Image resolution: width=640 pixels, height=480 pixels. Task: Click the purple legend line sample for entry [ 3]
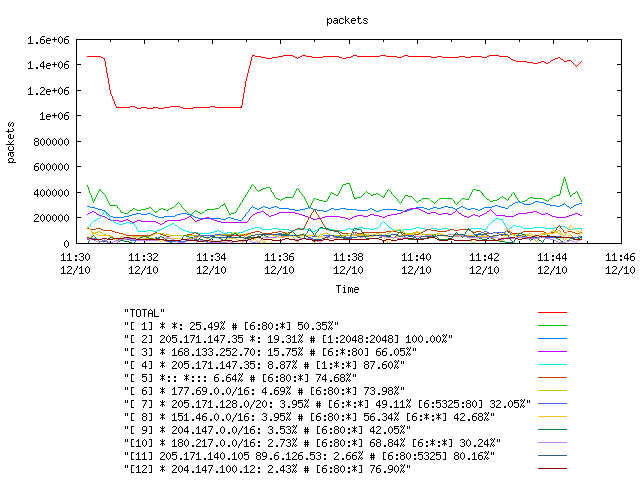coord(552,351)
